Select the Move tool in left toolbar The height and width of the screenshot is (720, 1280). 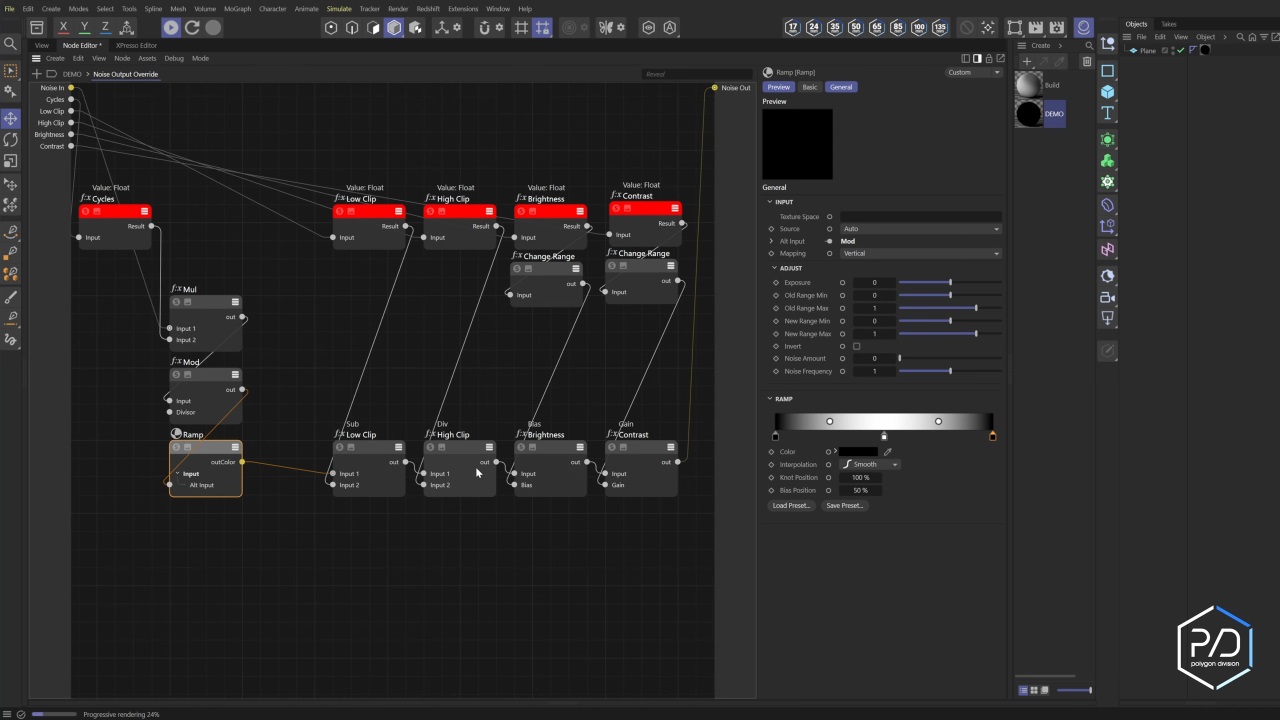[11, 118]
